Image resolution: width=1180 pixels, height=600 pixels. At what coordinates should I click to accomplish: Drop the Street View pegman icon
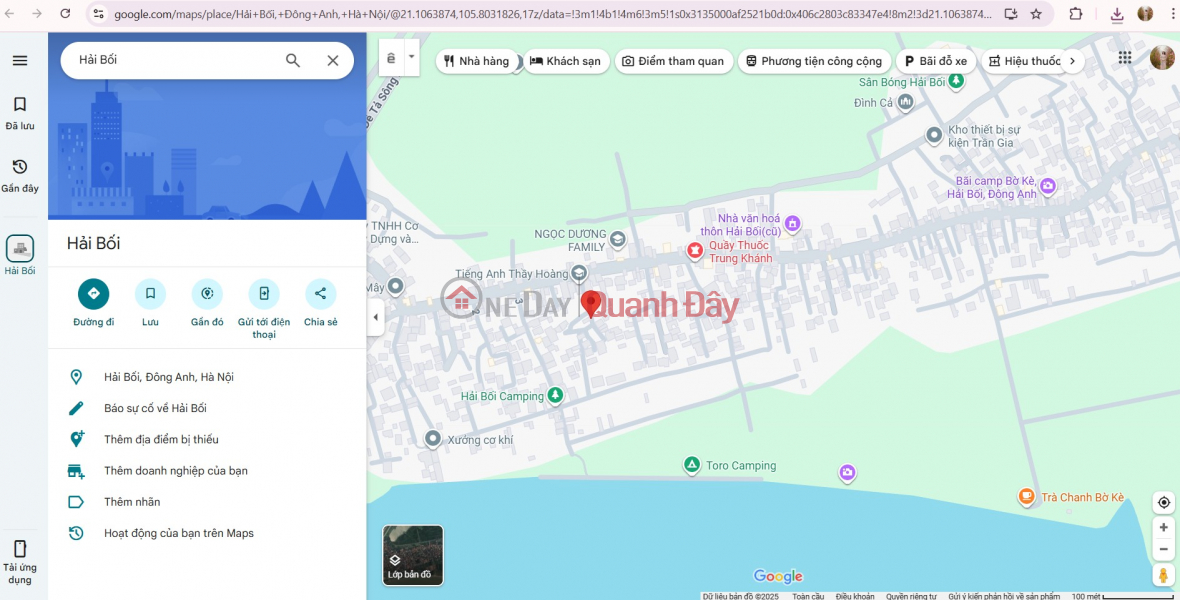pyautogui.click(x=1163, y=575)
